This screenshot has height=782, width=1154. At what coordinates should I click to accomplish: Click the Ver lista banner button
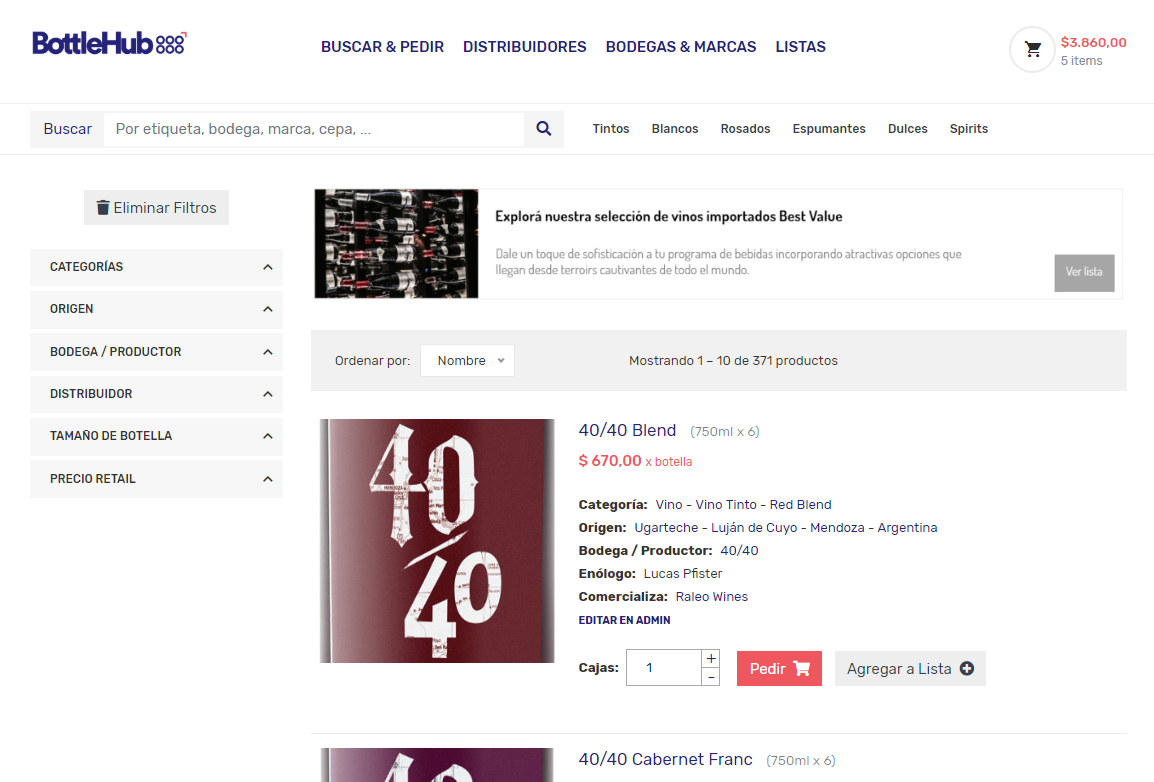[1084, 273]
